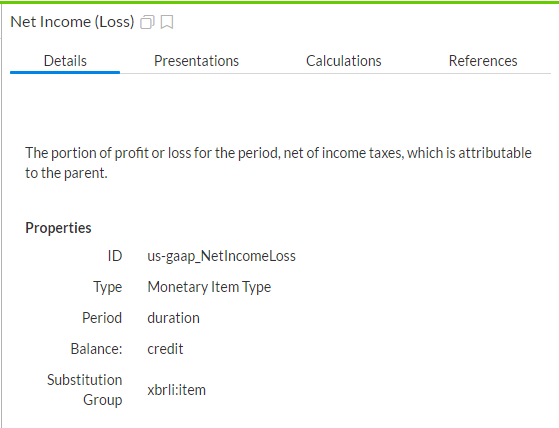The width and height of the screenshot is (559, 428).
Task: Click the Net Income (Loss) title
Action: [72, 22]
